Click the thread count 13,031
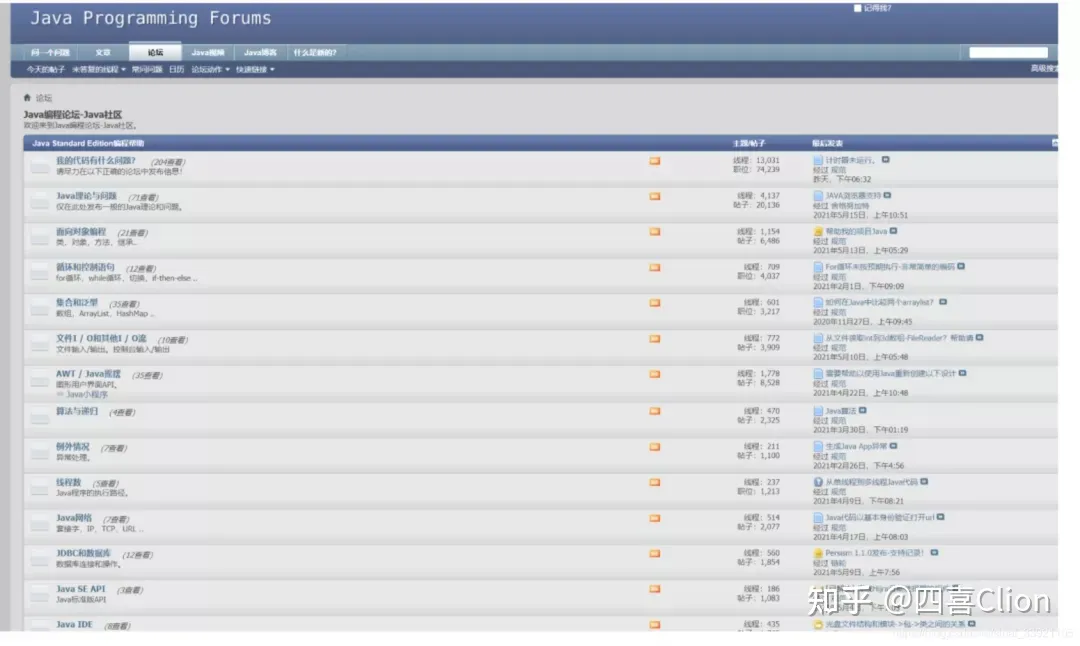Viewport: 1080px width, 646px height. coord(767,160)
